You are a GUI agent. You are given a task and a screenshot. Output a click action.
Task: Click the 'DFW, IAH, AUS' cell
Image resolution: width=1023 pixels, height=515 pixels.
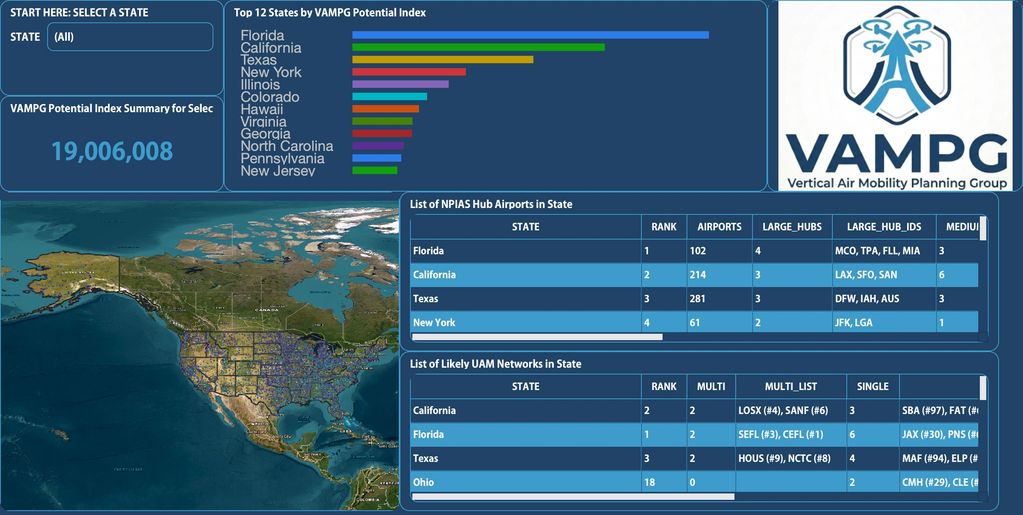(884, 299)
